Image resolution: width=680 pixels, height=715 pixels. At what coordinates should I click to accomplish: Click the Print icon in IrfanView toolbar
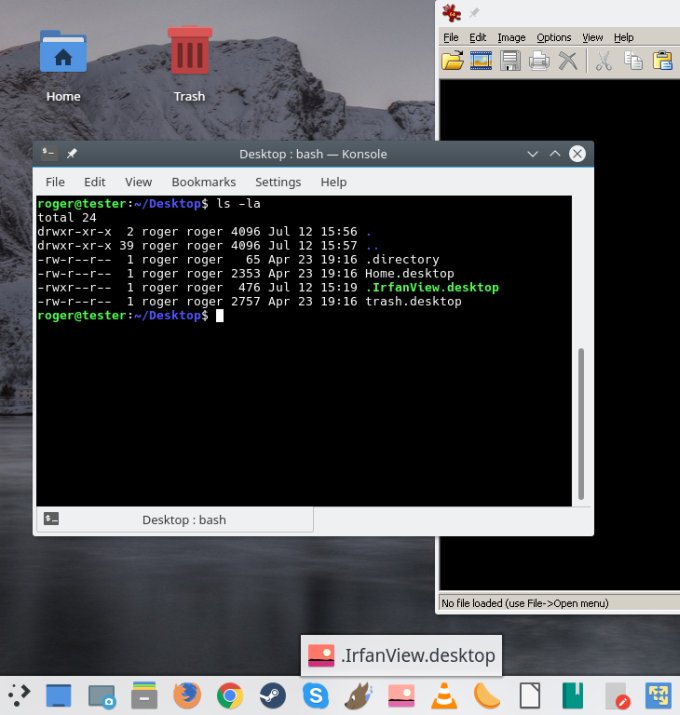(539, 61)
